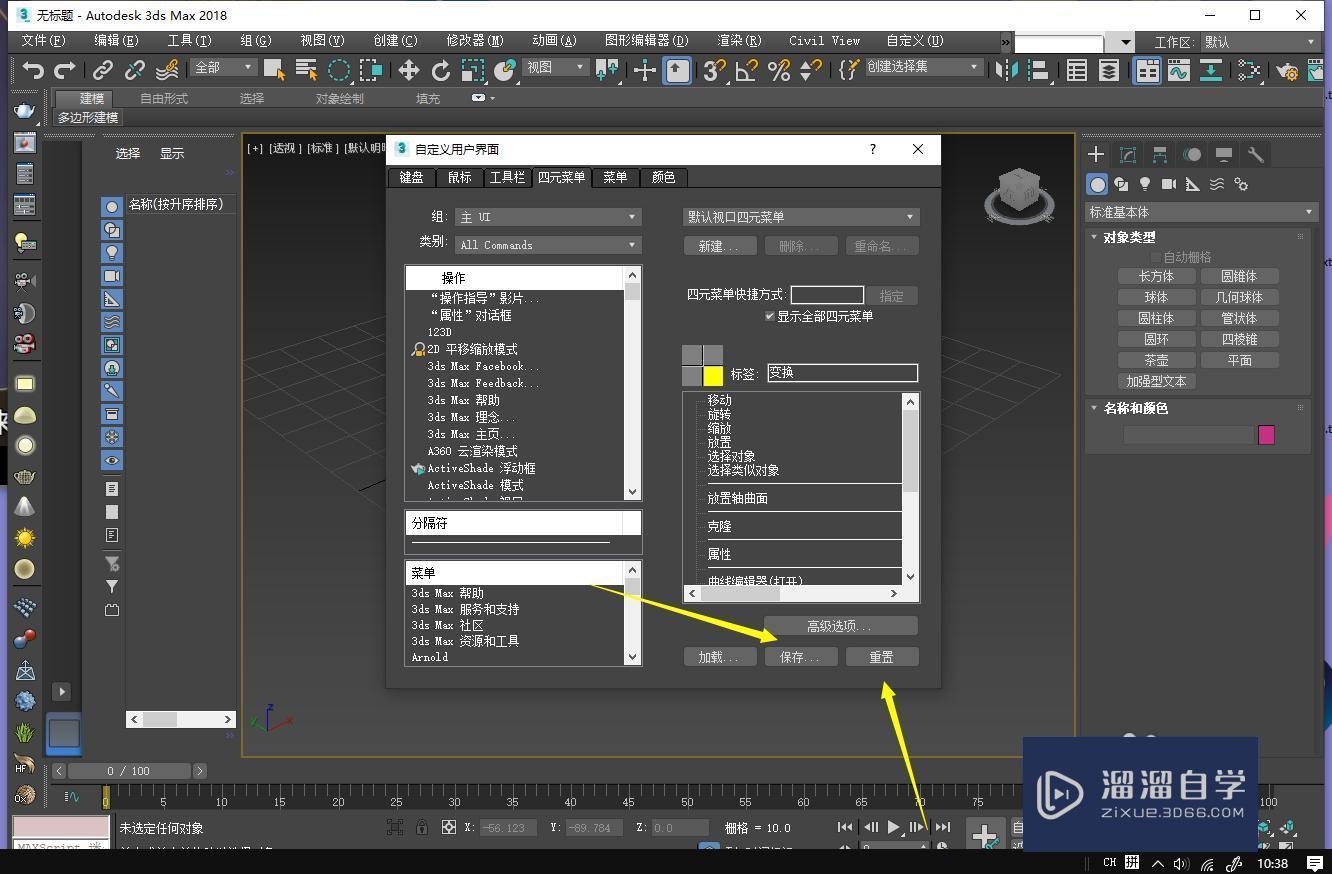
Task: Open the Hierarchy panel tab icon
Action: coord(1160,154)
